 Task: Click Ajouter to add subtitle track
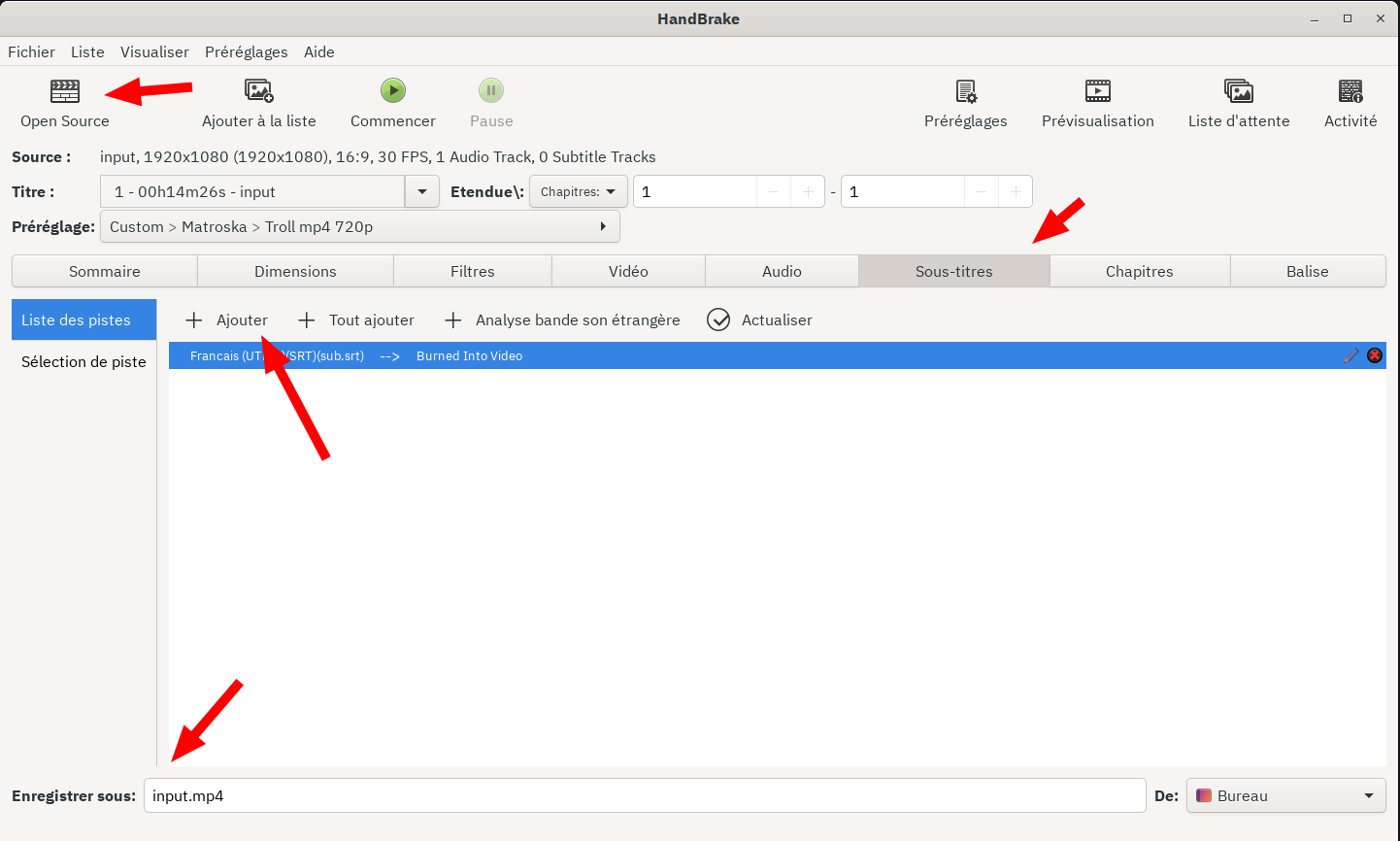[x=227, y=320]
